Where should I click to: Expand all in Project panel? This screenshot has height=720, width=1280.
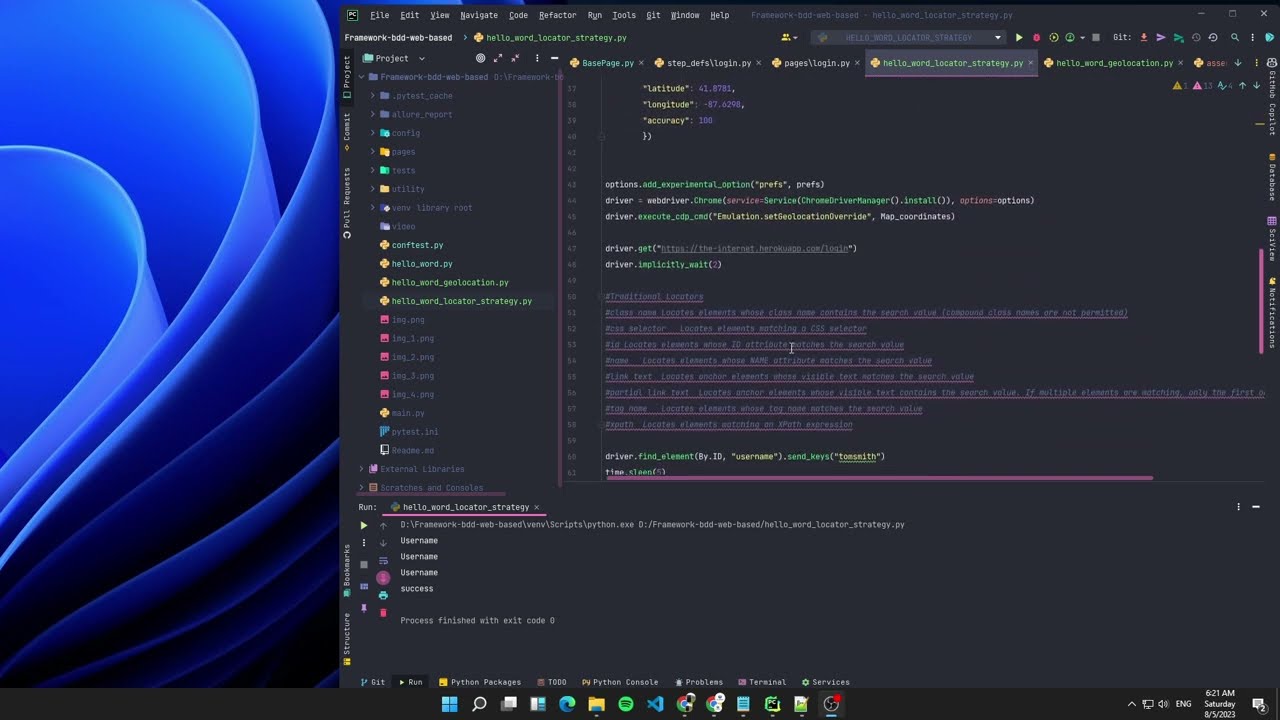pyautogui.click(x=499, y=58)
